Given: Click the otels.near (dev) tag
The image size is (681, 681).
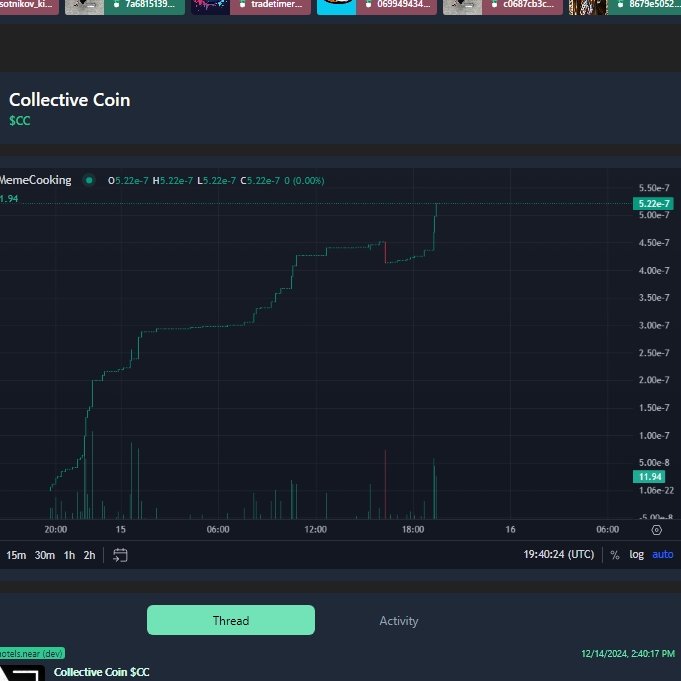Looking at the screenshot, I should tap(33, 653).
